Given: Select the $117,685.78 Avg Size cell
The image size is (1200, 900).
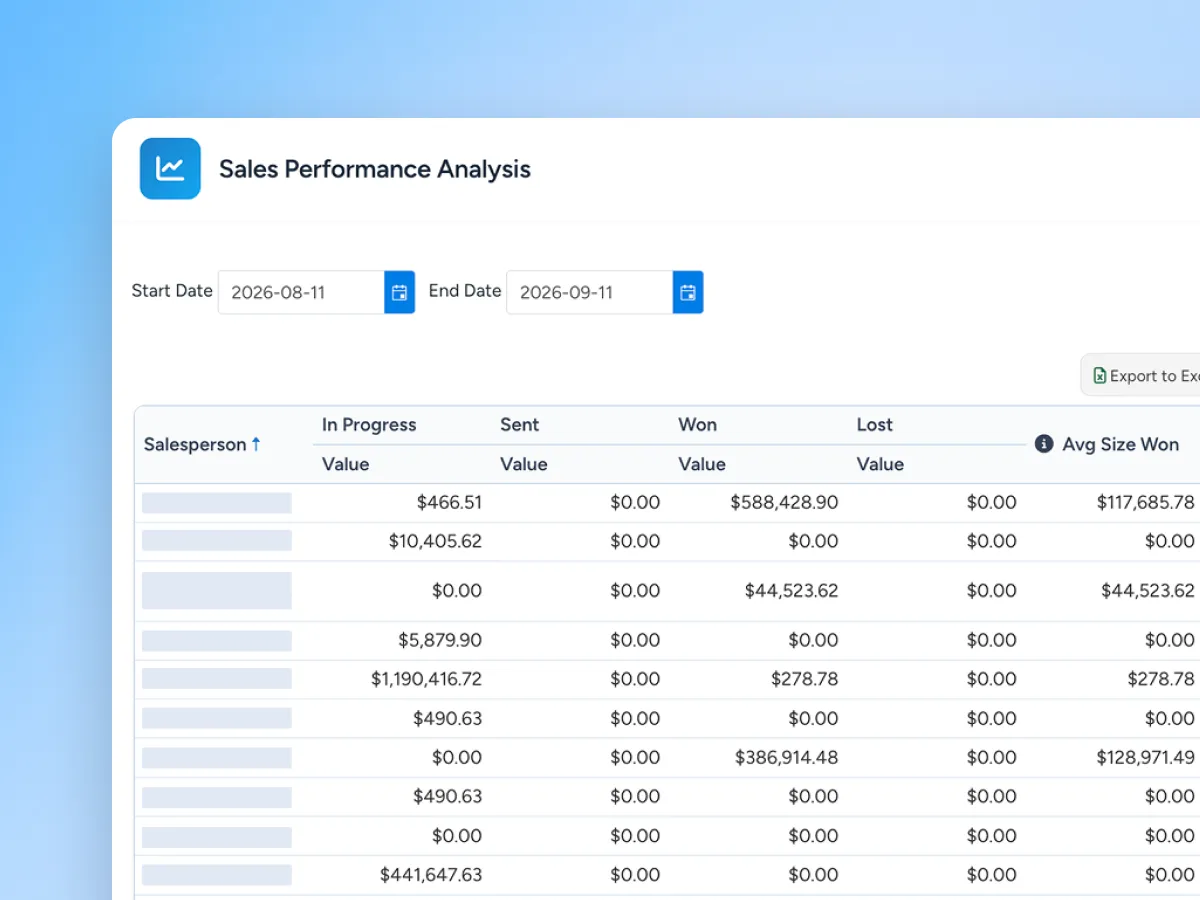Looking at the screenshot, I should [1146, 502].
